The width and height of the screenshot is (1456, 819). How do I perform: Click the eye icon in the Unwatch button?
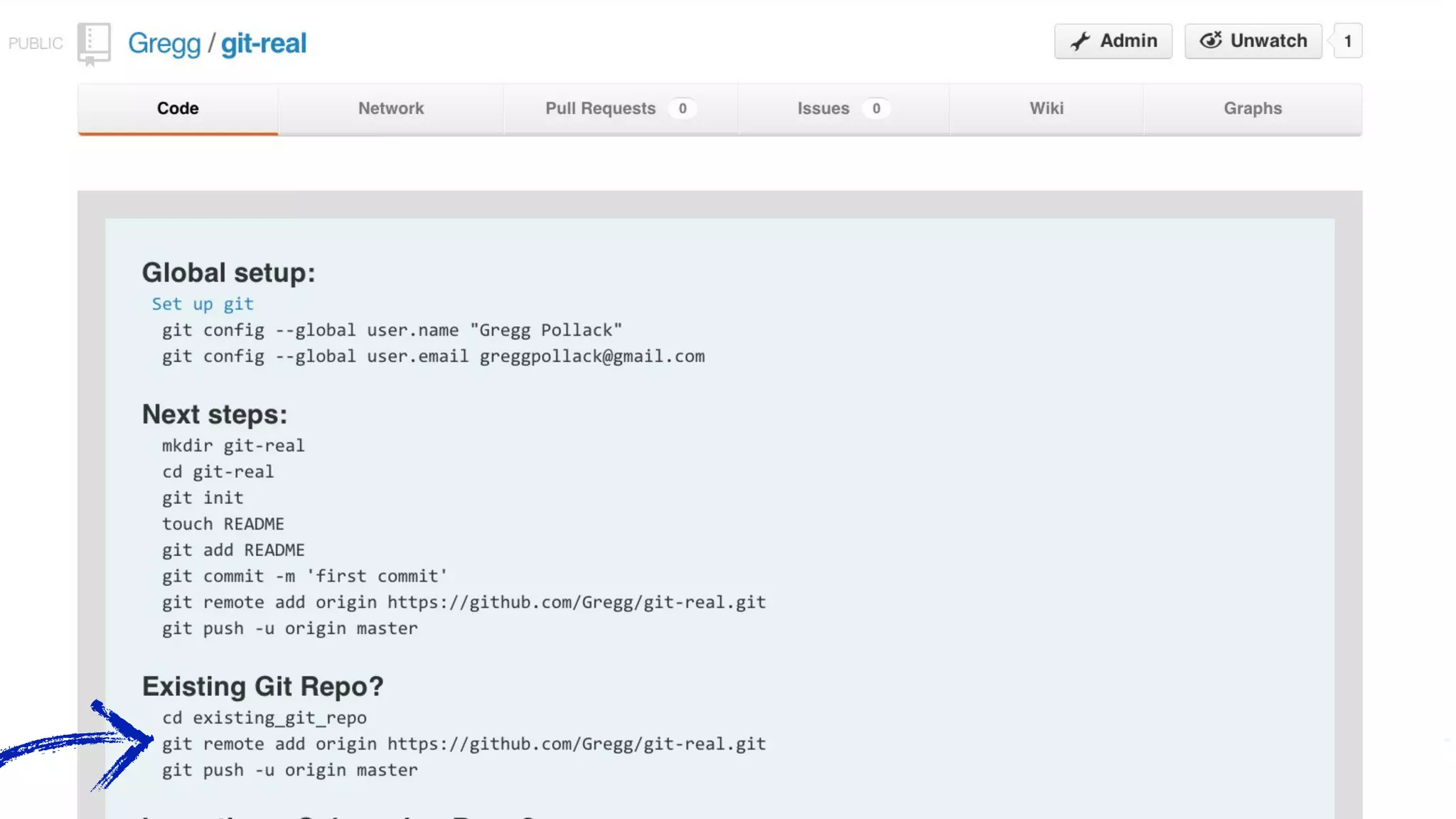(1211, 41)
